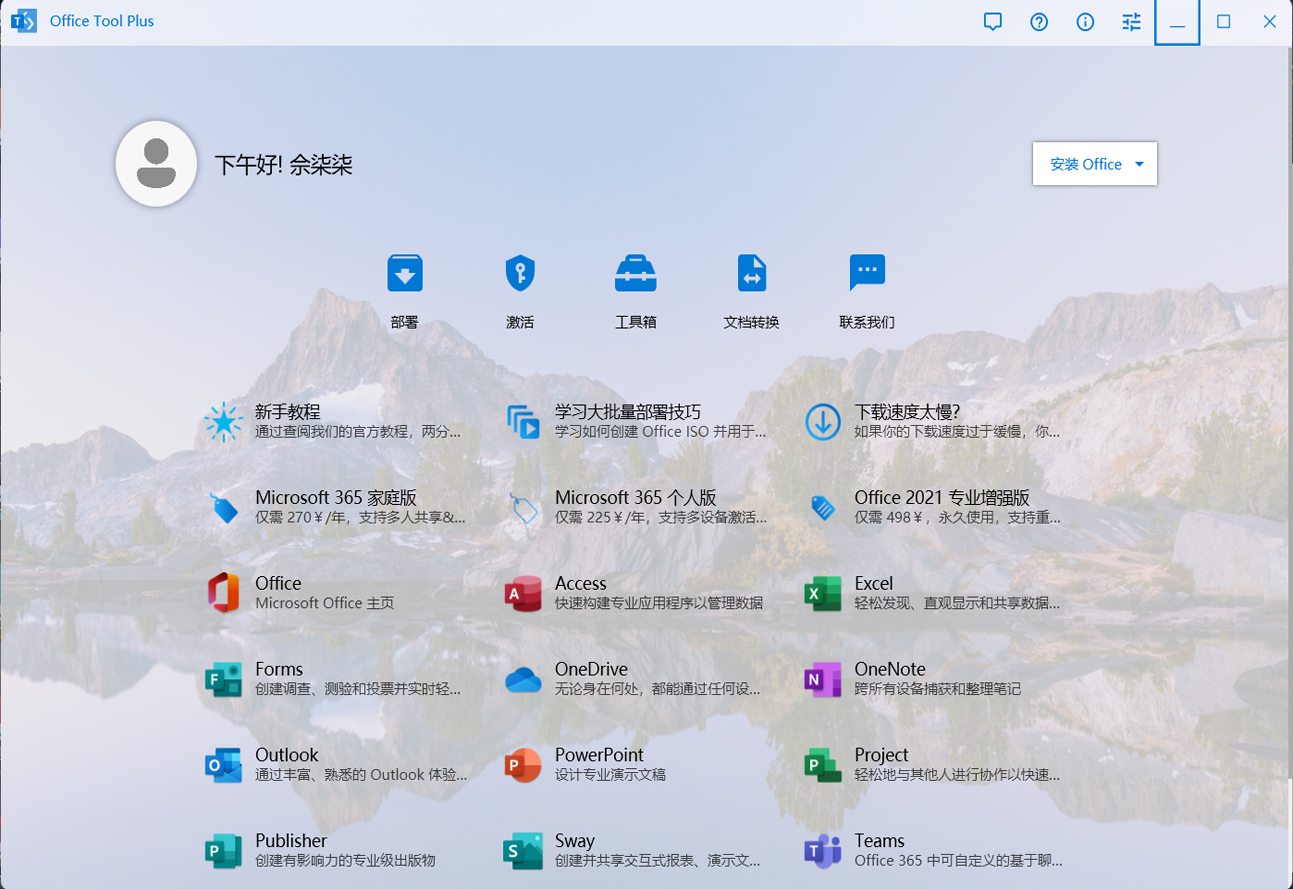Viewport: 1293px width, 889px height.
Task: Click the greeting 下午好! 佘柒柒
Action: coord(283,165)
